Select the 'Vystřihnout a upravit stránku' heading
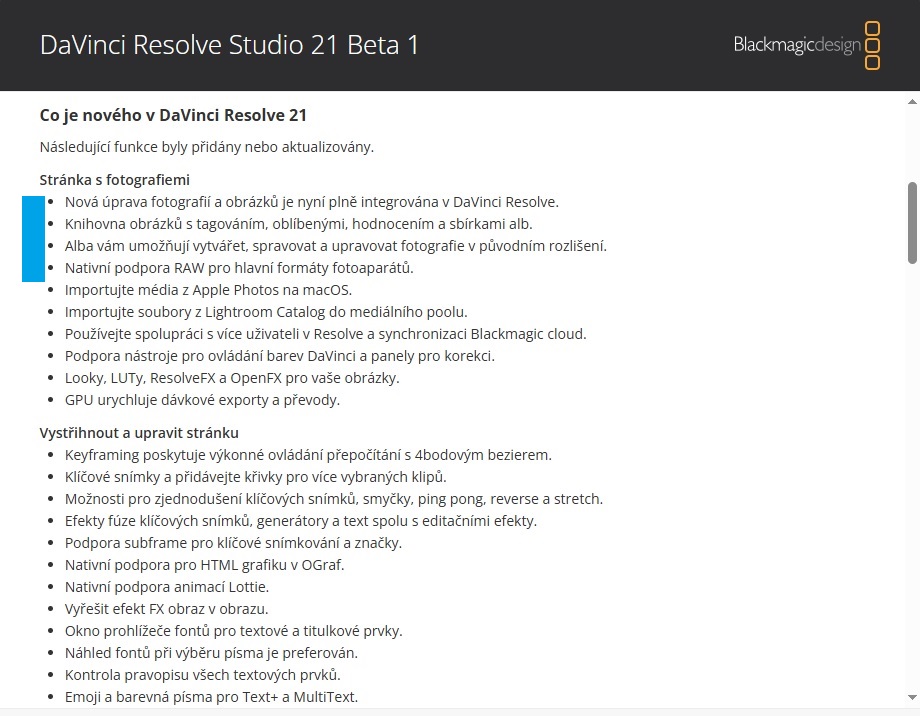The width and height of the screenshot is (920, 716). (x=139, y=433)
